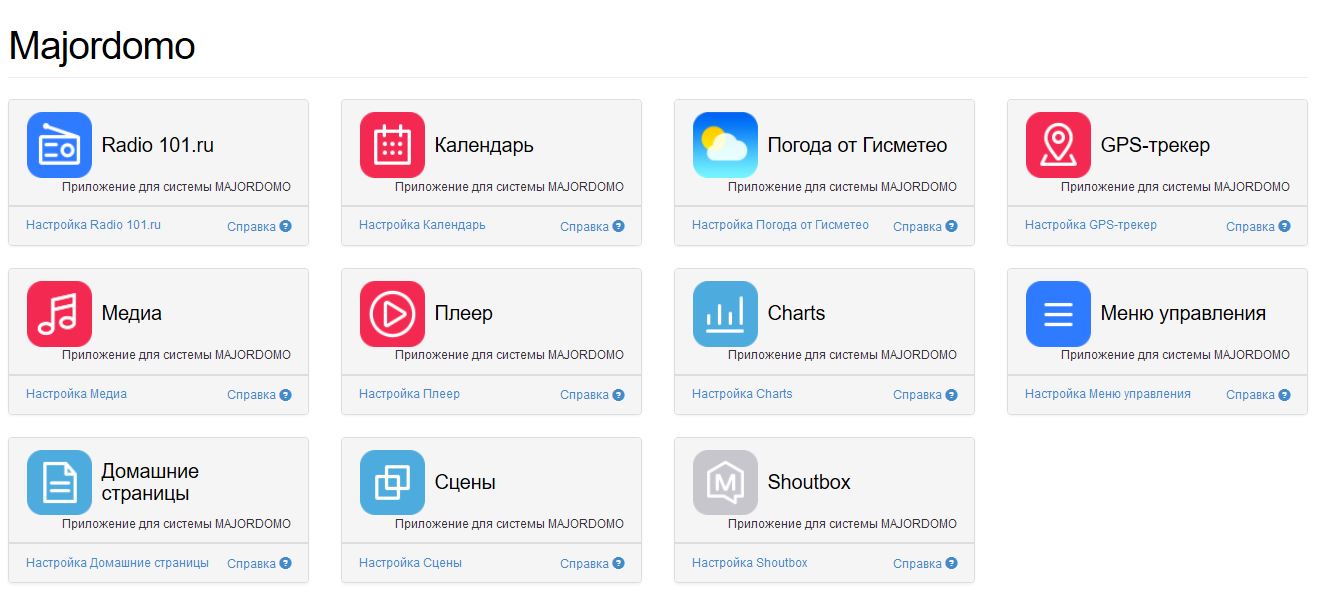Click the Меню управления hamburger icon
This screenshot has height=597, width=1318.
1058,314
